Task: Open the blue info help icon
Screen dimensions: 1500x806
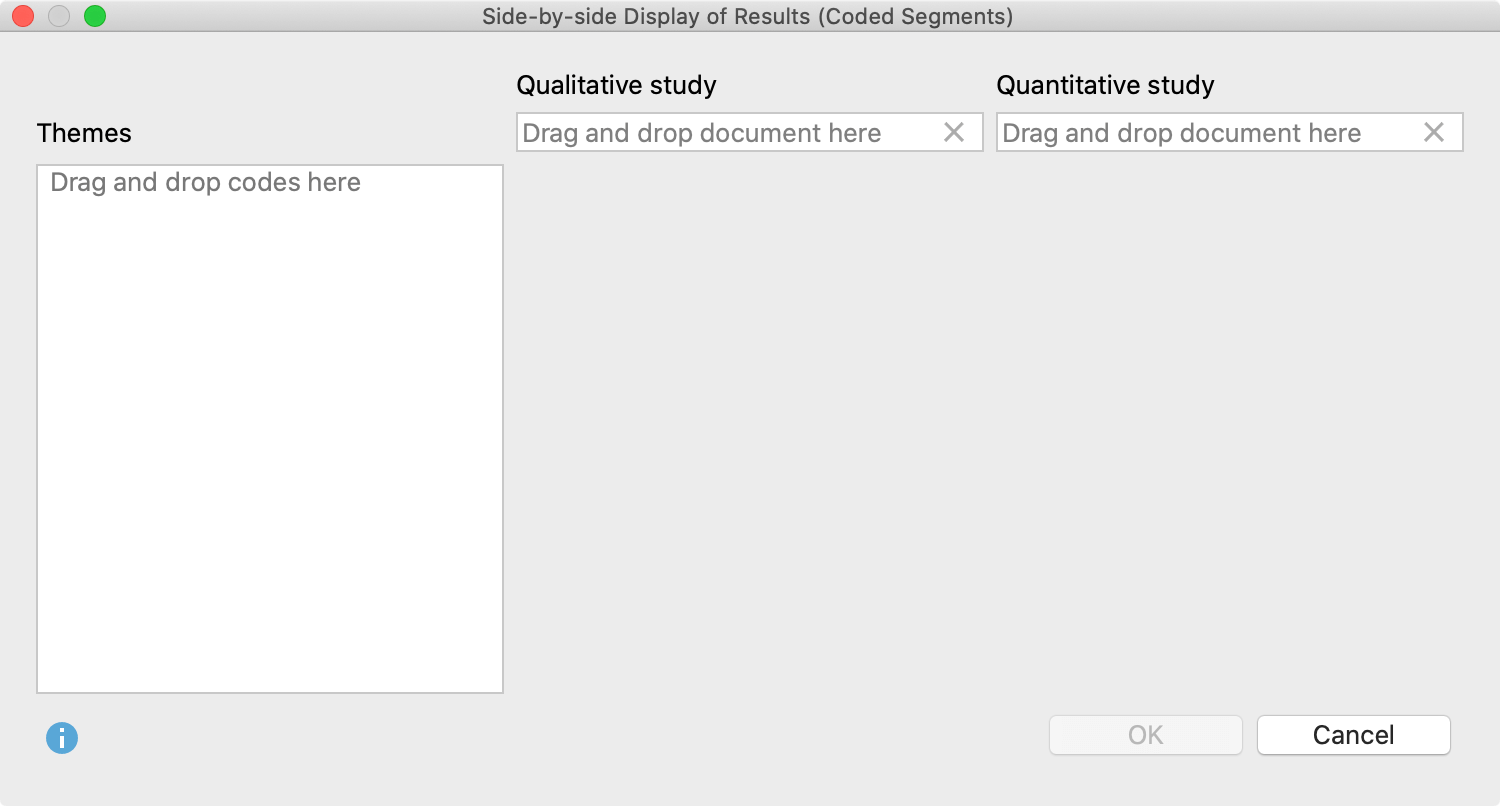Action: tap(62, 738)
